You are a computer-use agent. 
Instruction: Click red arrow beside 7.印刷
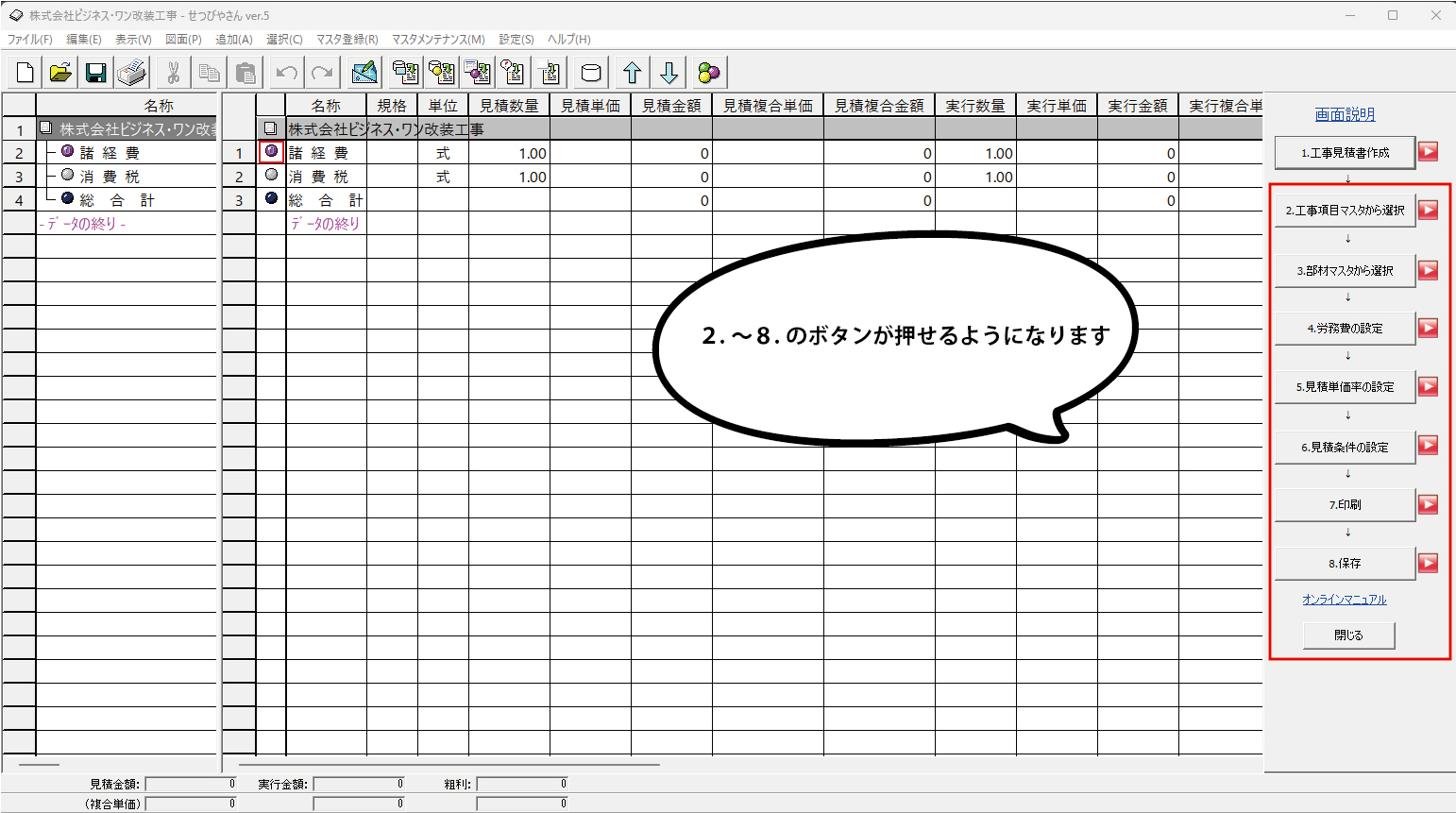1428,504
